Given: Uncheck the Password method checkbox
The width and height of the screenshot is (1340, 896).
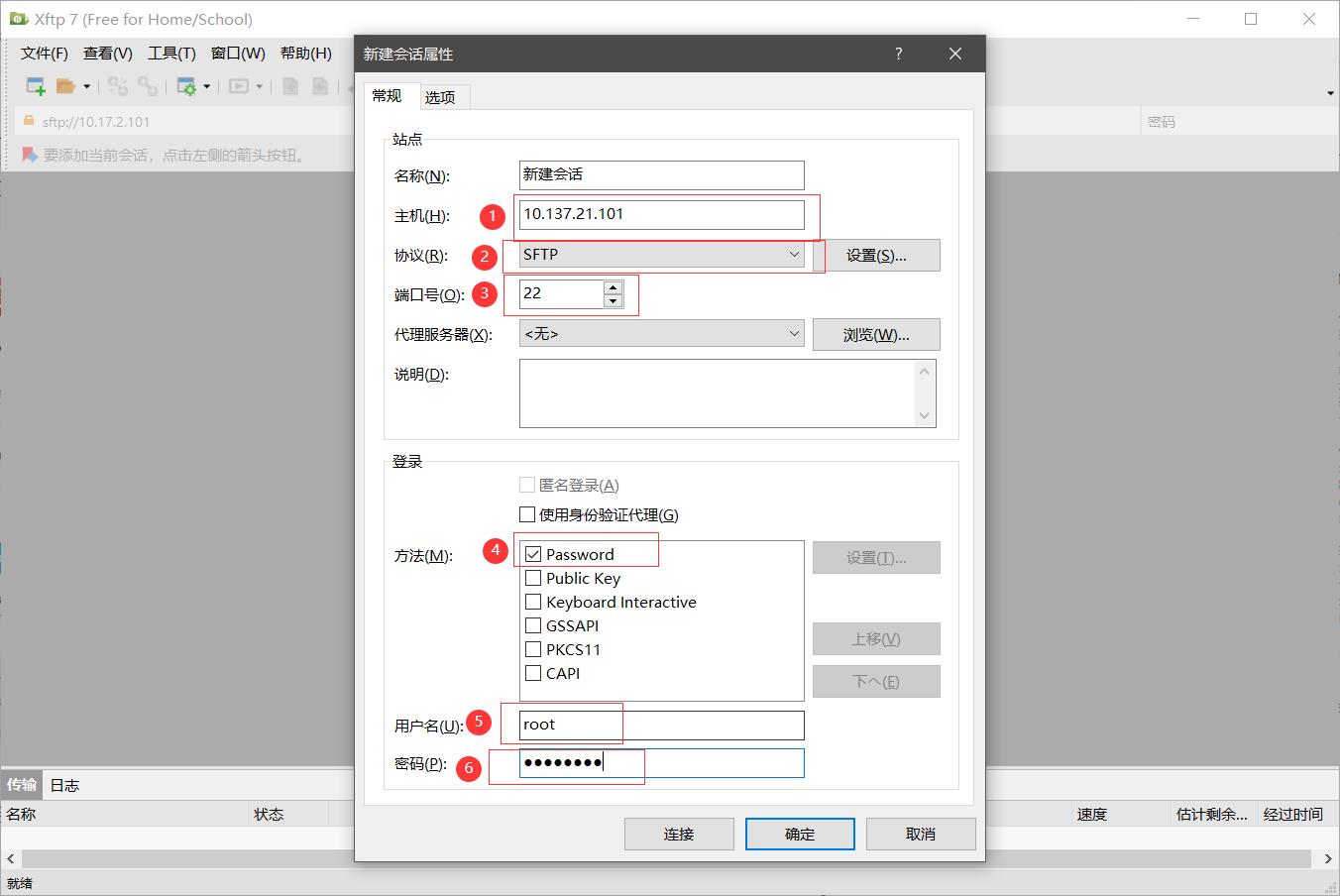Looking at the screenshot, I should (533, 554).
